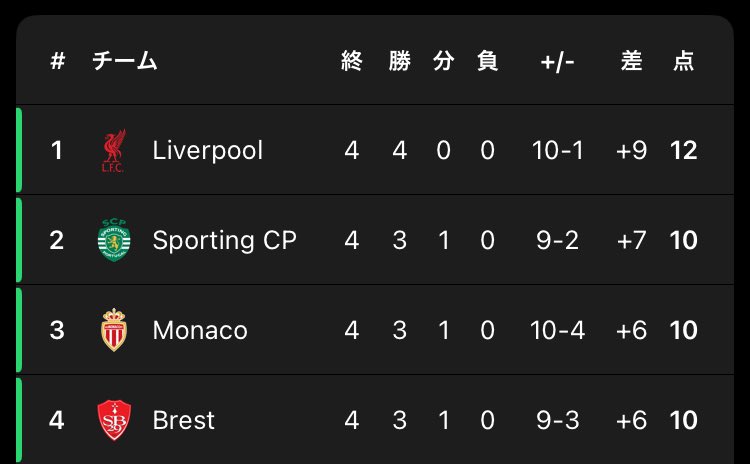Screen dimensions: 750x464
Task: Click the # rank column header
Action: pyautogui.click(x=57, y=61)
